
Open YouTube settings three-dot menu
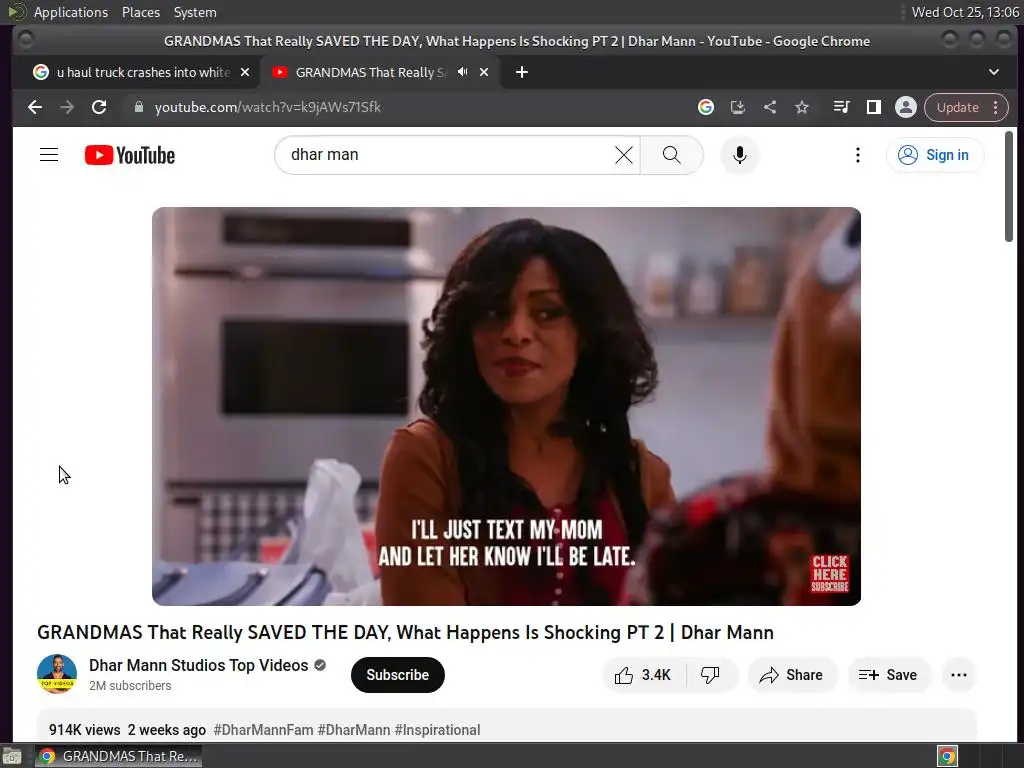tap(857, 155)
